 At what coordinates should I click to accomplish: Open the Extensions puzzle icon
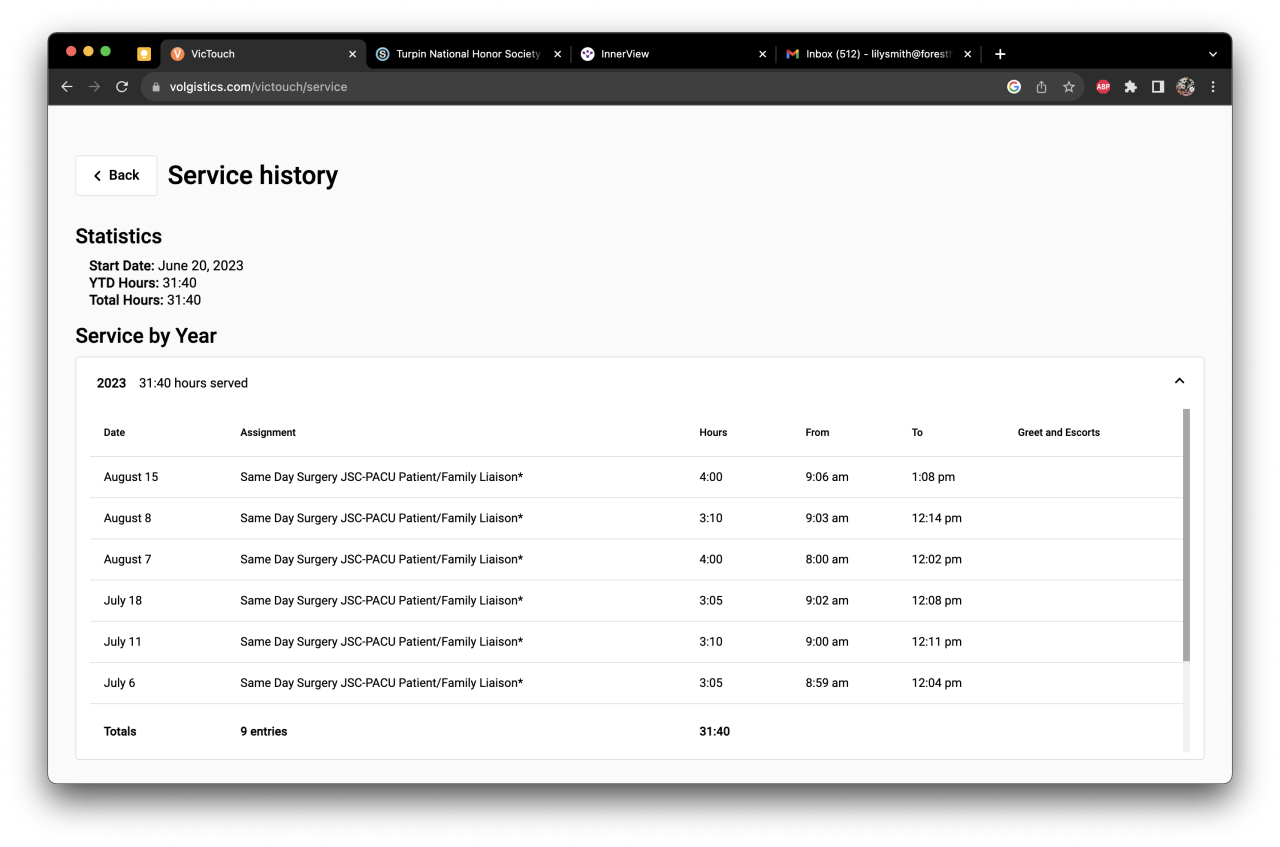pos(1130,87)
